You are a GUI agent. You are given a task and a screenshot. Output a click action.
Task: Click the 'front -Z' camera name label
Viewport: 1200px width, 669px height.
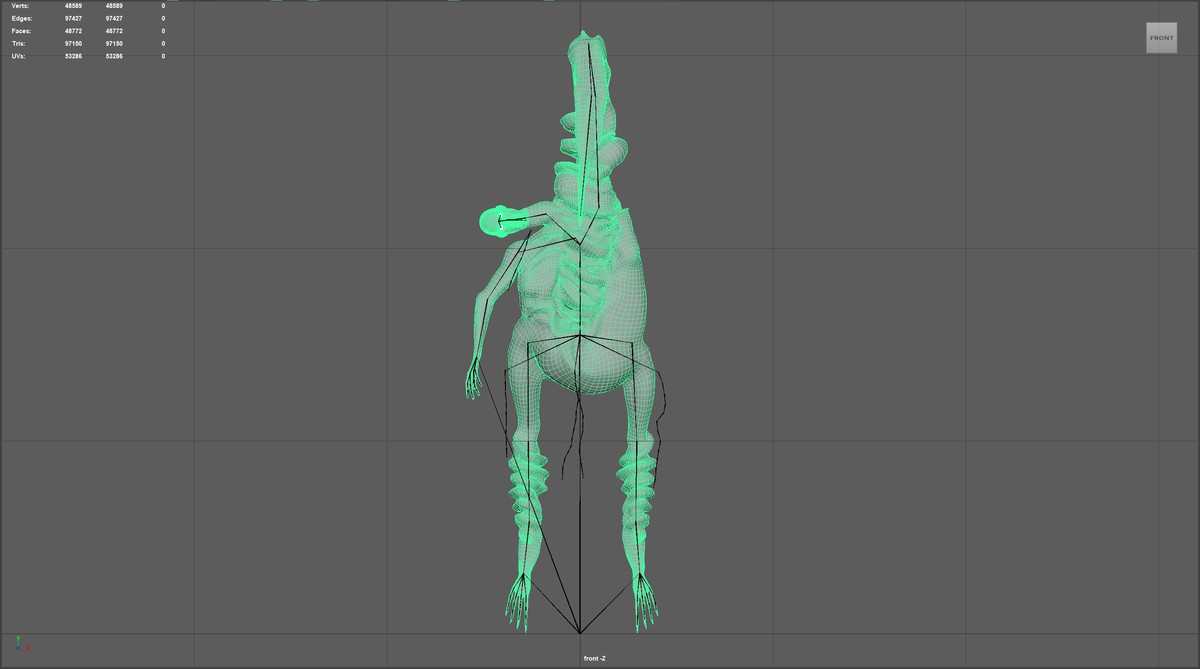coord(595,658)
